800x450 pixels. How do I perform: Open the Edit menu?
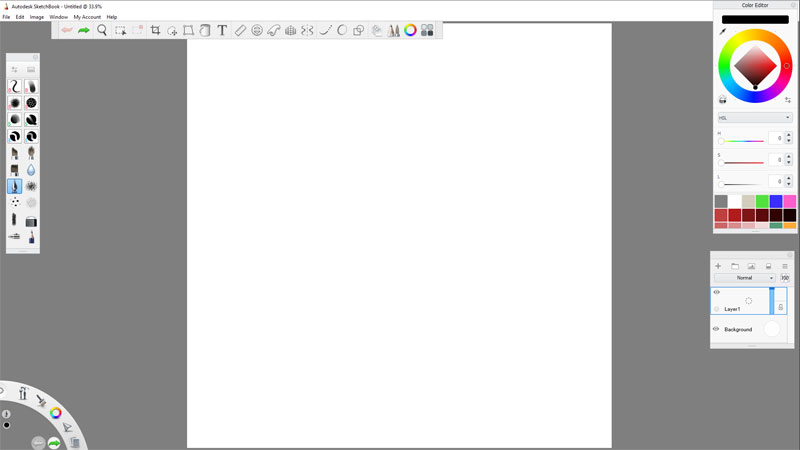pyautogui.click(x=20, y=17)
